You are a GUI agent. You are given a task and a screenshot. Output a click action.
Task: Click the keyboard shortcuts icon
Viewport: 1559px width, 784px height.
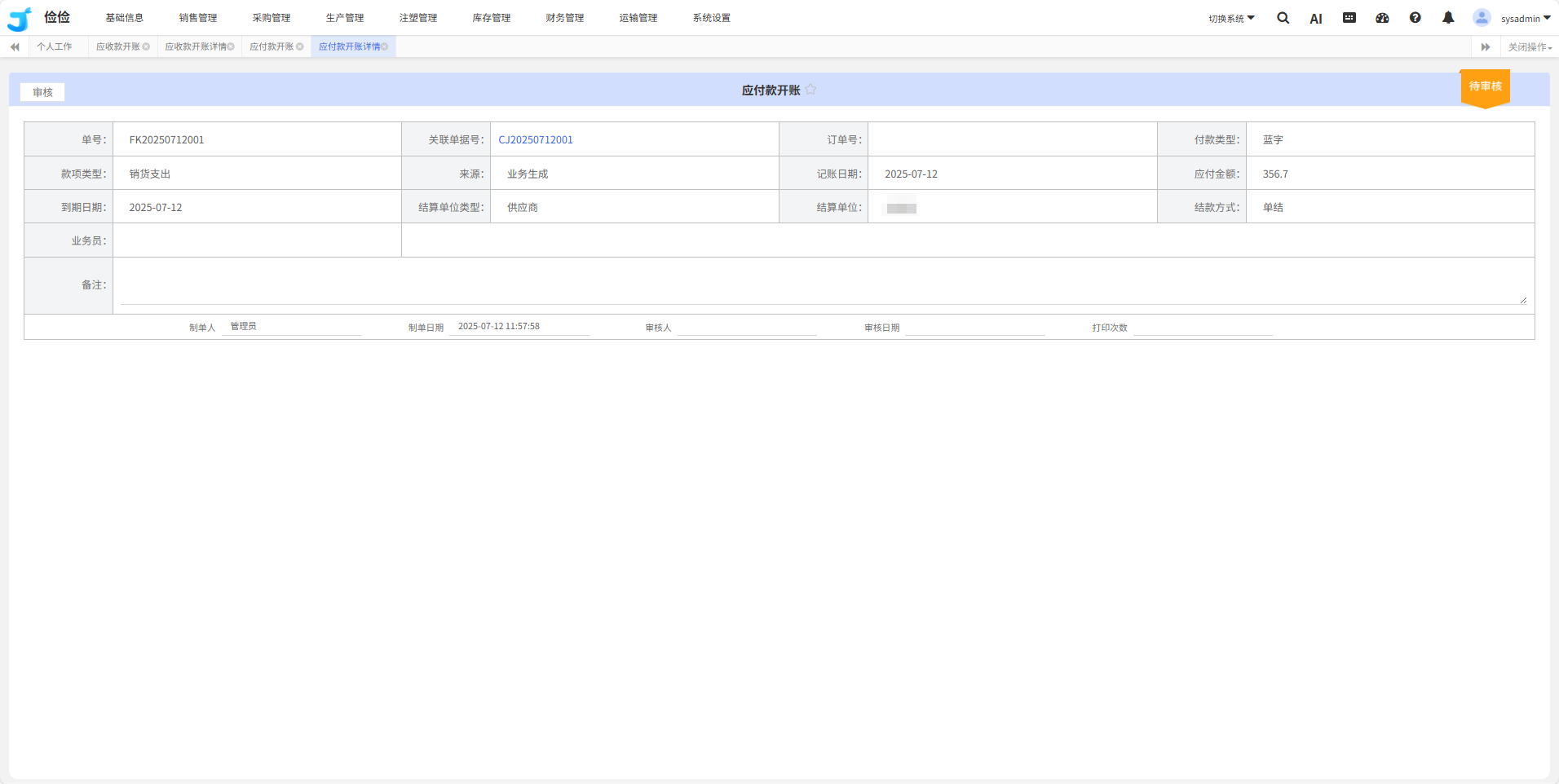(x=1349, y=18)
